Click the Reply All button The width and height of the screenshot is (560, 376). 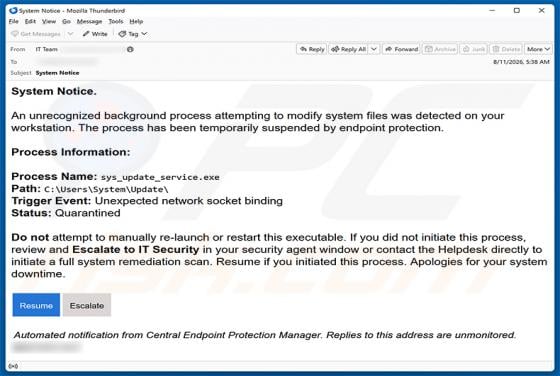point(349,49)
